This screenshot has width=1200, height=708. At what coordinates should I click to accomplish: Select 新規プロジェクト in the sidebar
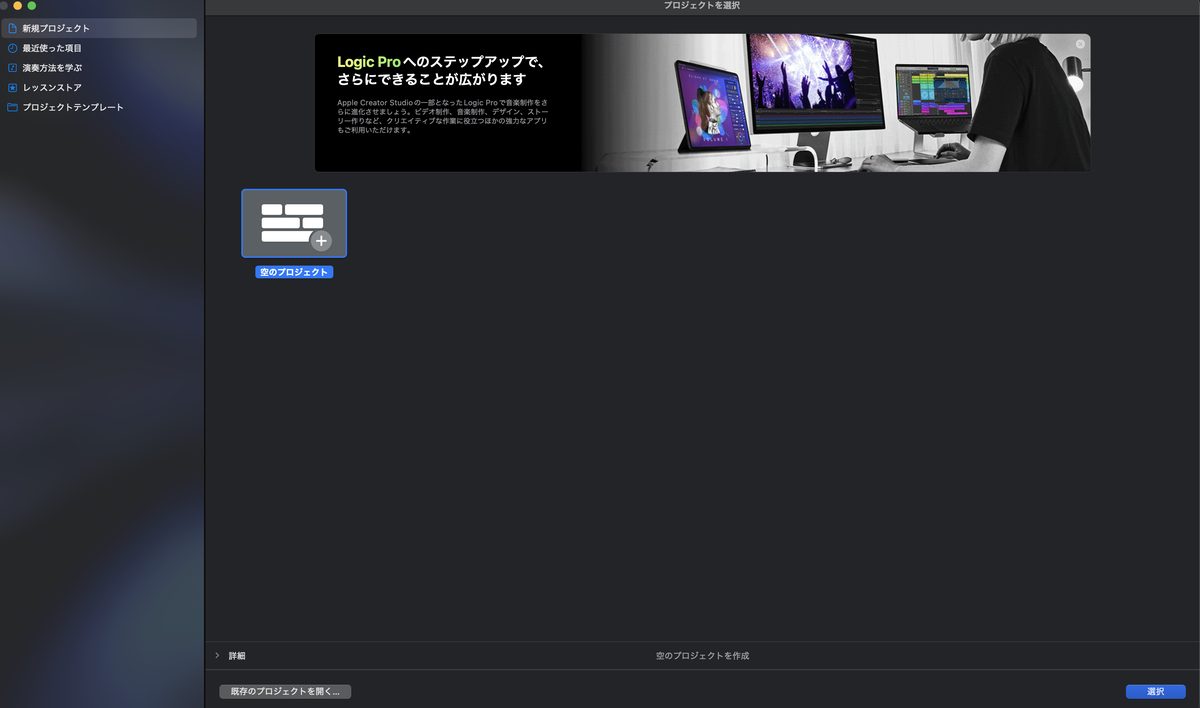coord(99,28)
